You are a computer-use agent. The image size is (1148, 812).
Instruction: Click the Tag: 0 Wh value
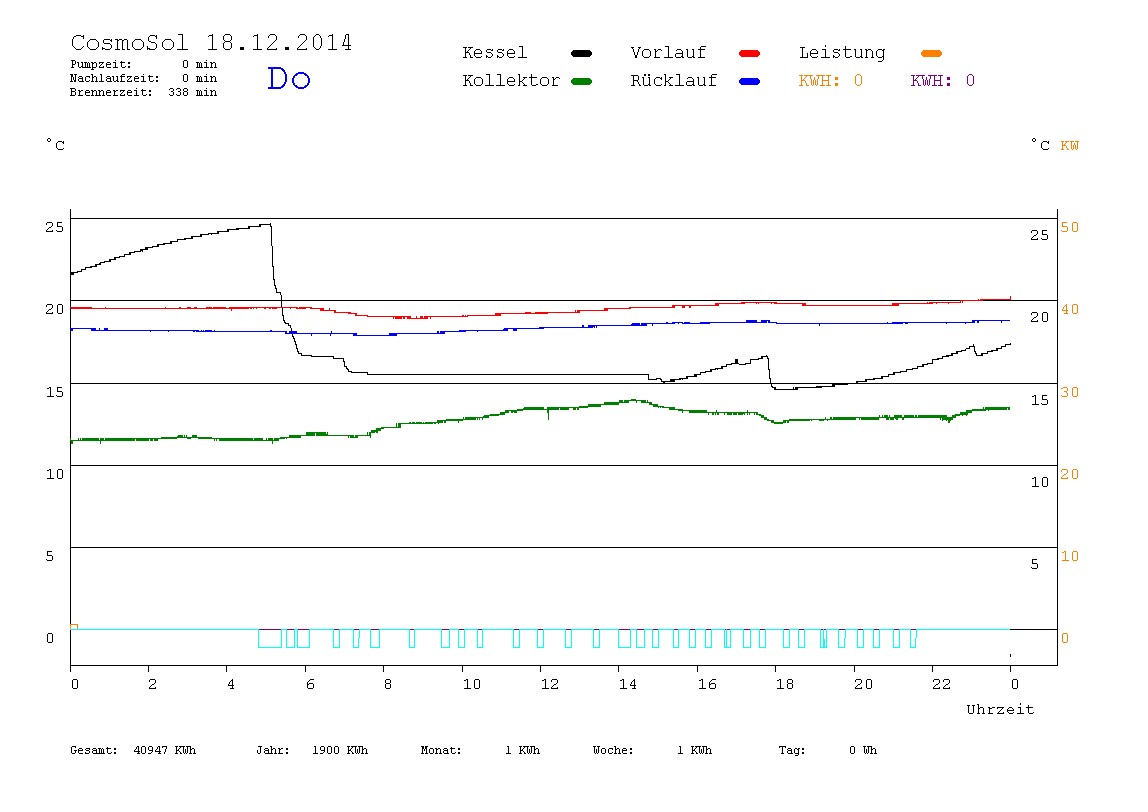tap(827, 750)
